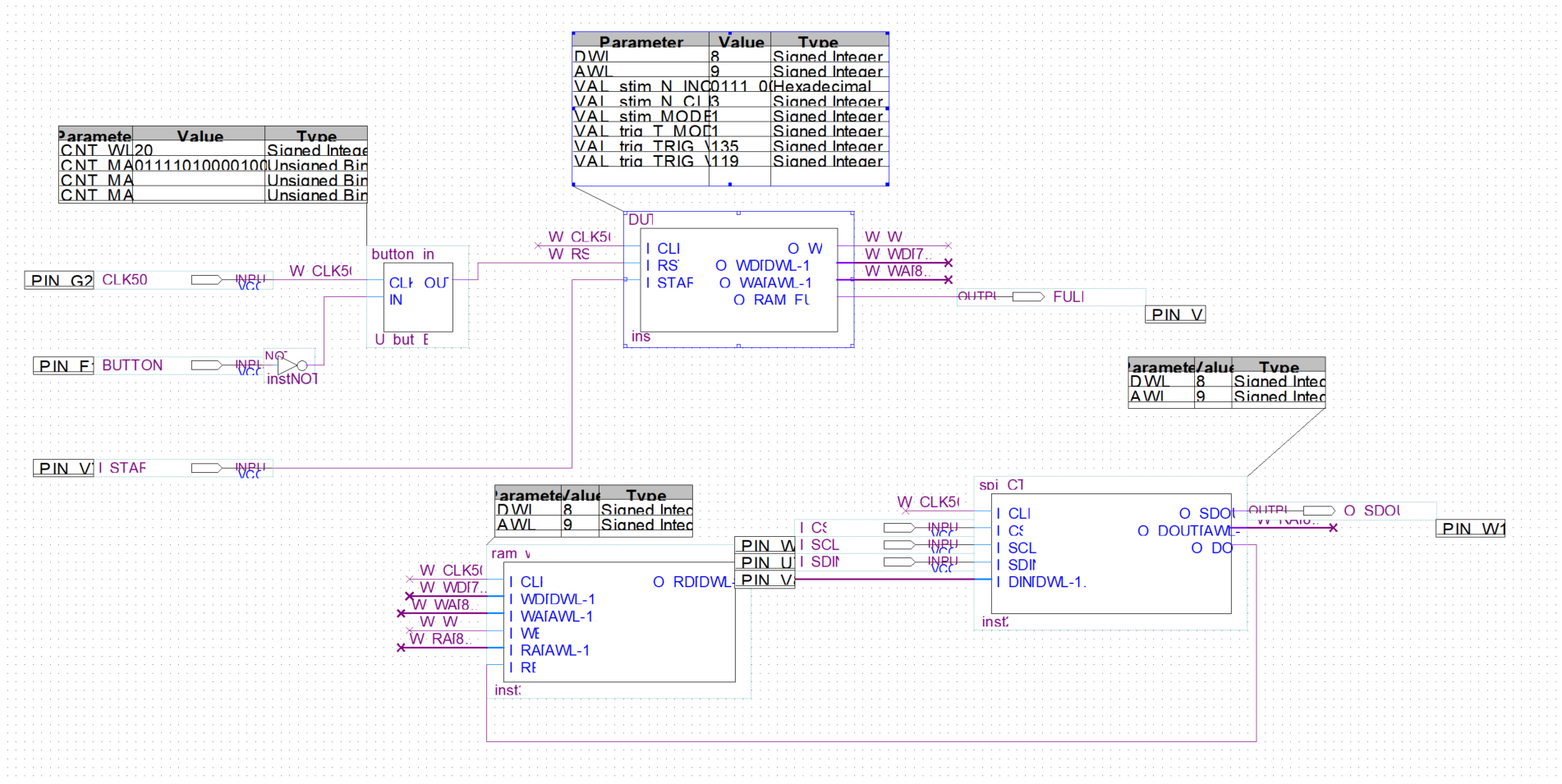
Task: Select the ram_w block title
Action: [511, 553]
